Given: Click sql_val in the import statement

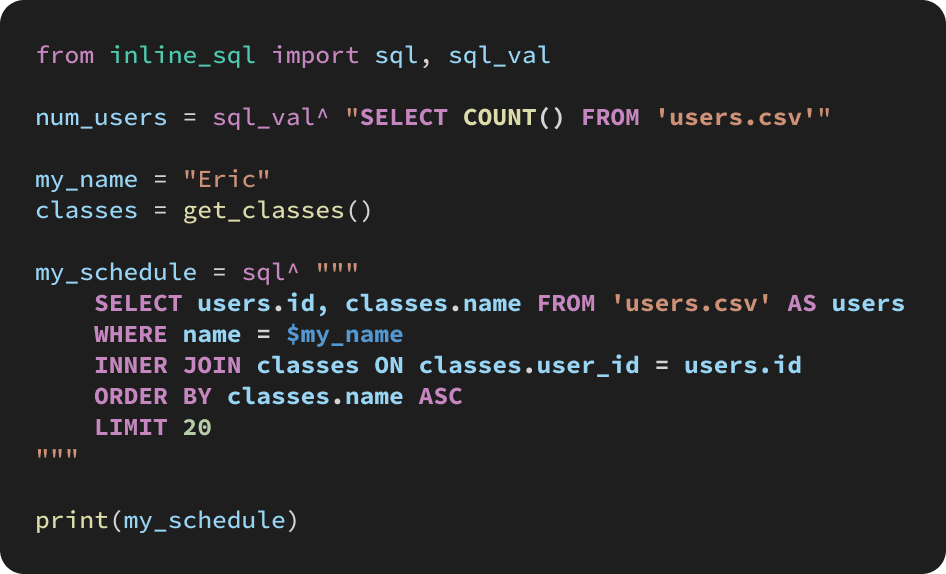Looking at the screenshot, I should click(x=500, y=56).
